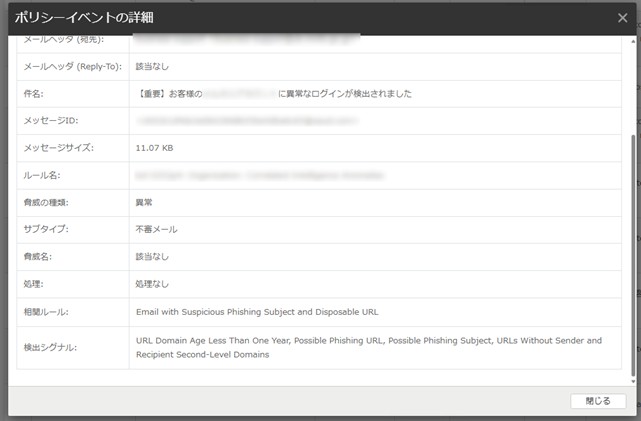Select the 不審メール subtype value
The image size is (641, 421).
(156, 229)
